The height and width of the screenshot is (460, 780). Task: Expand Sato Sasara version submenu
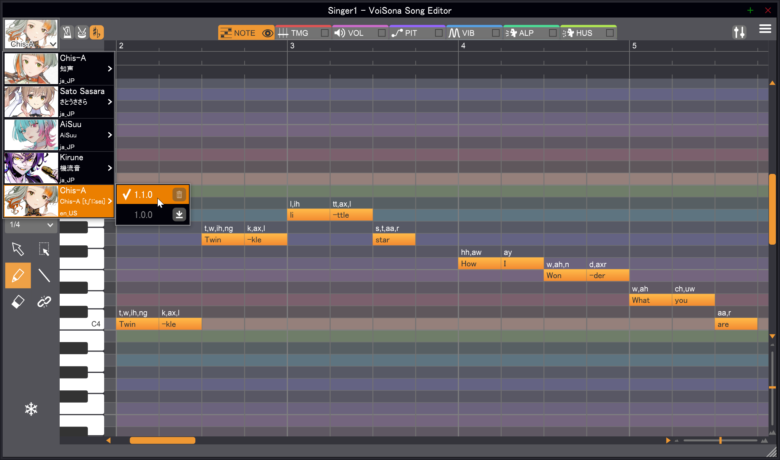[x=110, y=101]
